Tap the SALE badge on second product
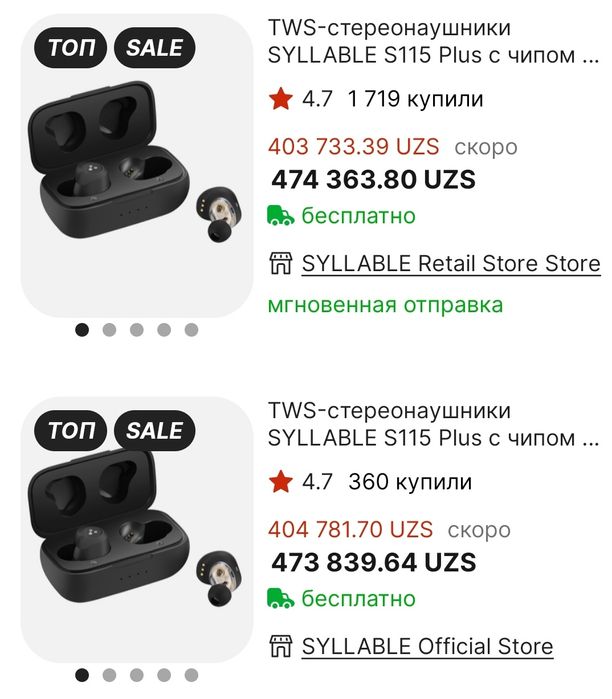 pyautogui.click(x=155, y=431)
